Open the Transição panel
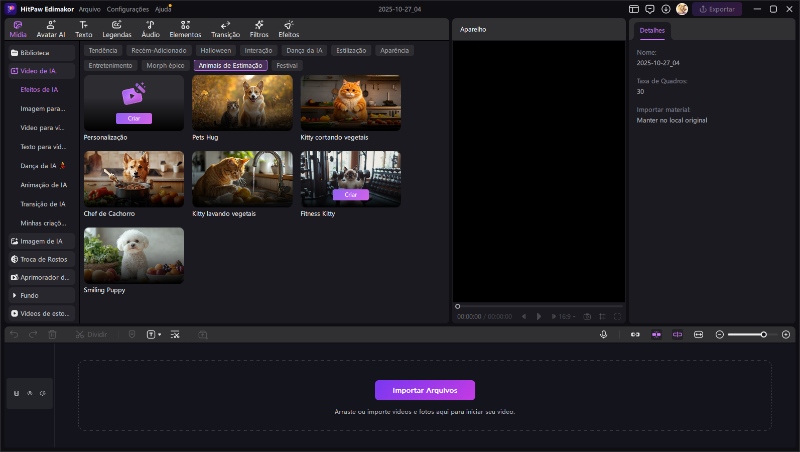This screenshot has width=800, height=452. [225, 28]
